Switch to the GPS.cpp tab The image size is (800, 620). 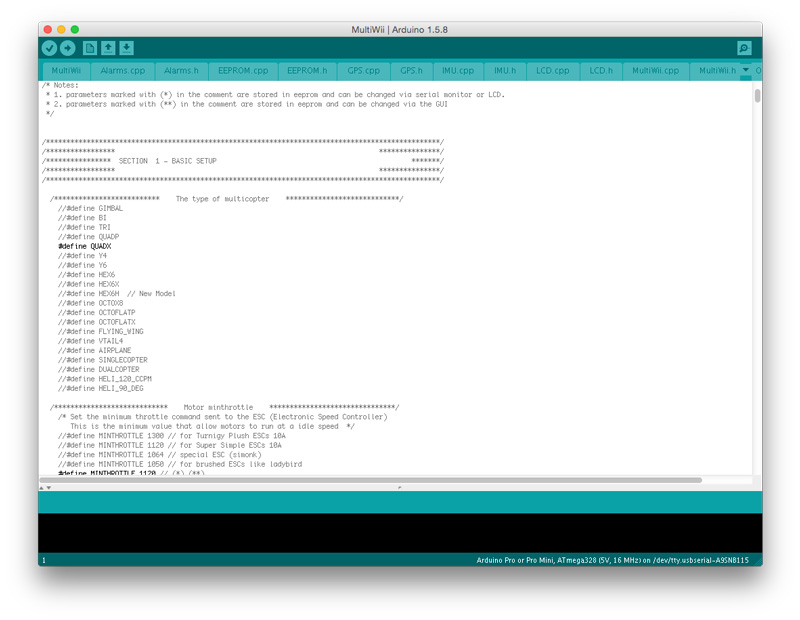point(363,71)
